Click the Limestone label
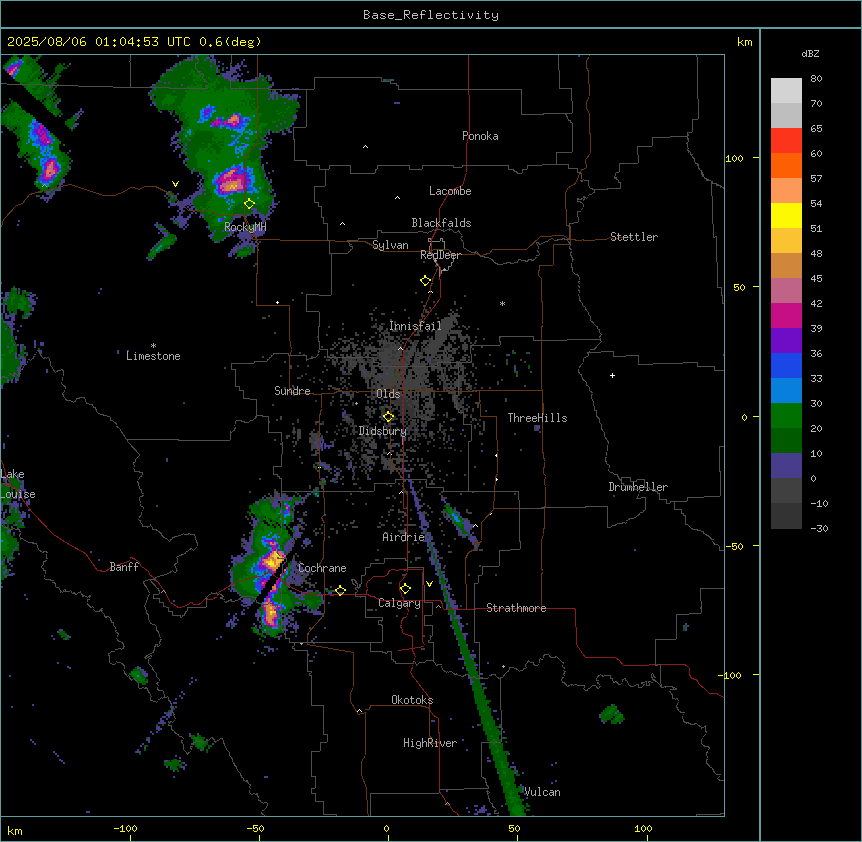This screenshot has width=862, height=842. 153,356
